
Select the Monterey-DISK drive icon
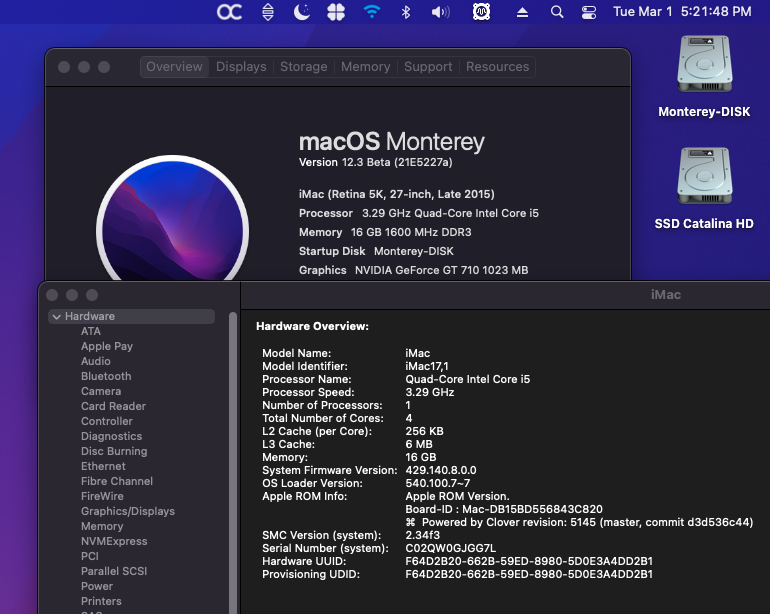[x=705, y=64]
